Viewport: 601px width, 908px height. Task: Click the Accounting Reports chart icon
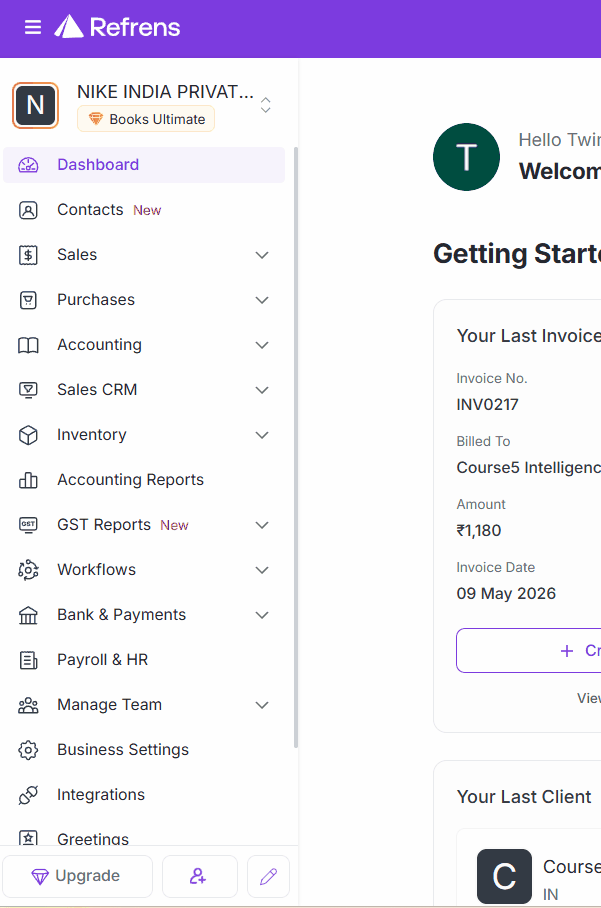point(28,480)
